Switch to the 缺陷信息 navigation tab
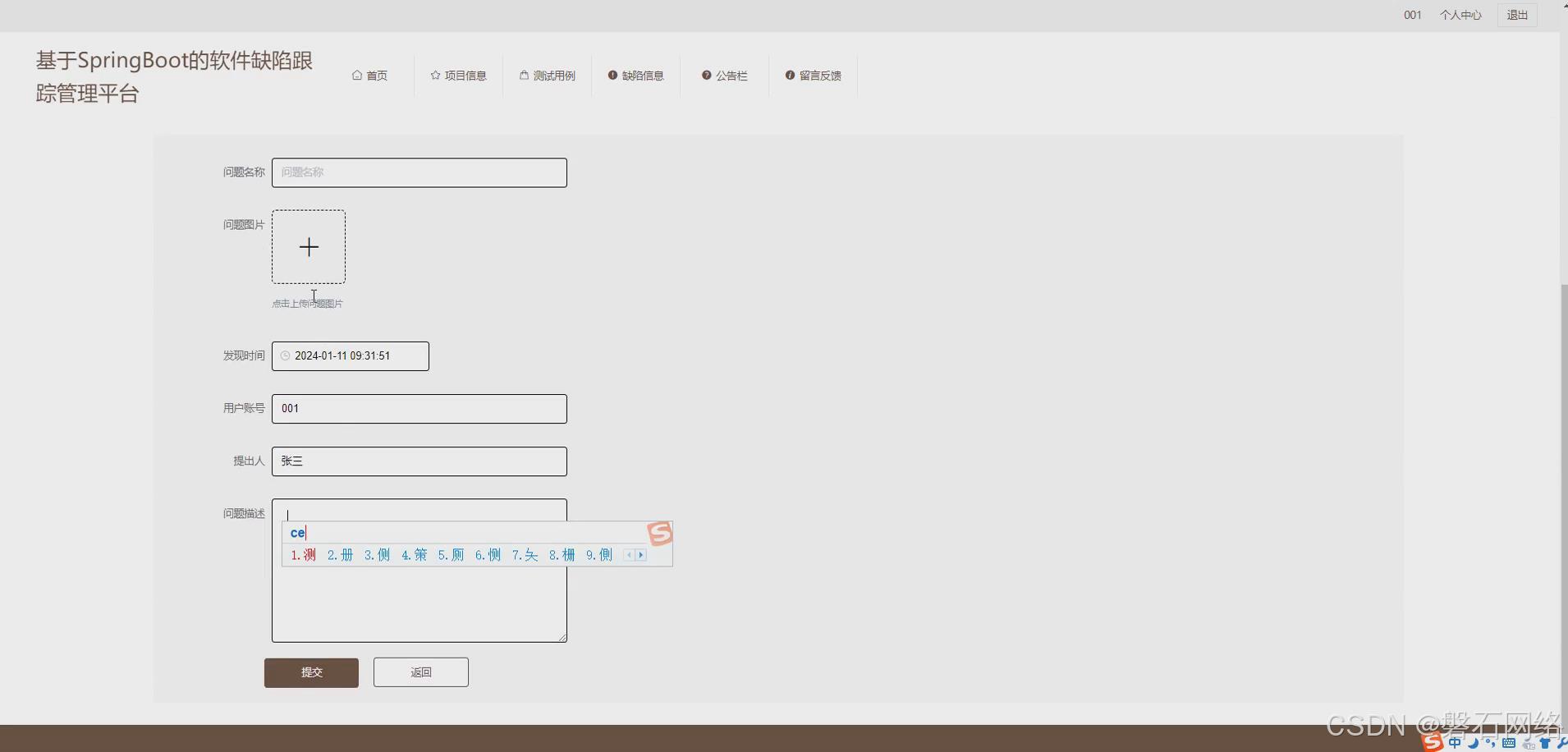The height and width of the screenshot is (752, 1568). pyautogui.click(x=644, y=76)
